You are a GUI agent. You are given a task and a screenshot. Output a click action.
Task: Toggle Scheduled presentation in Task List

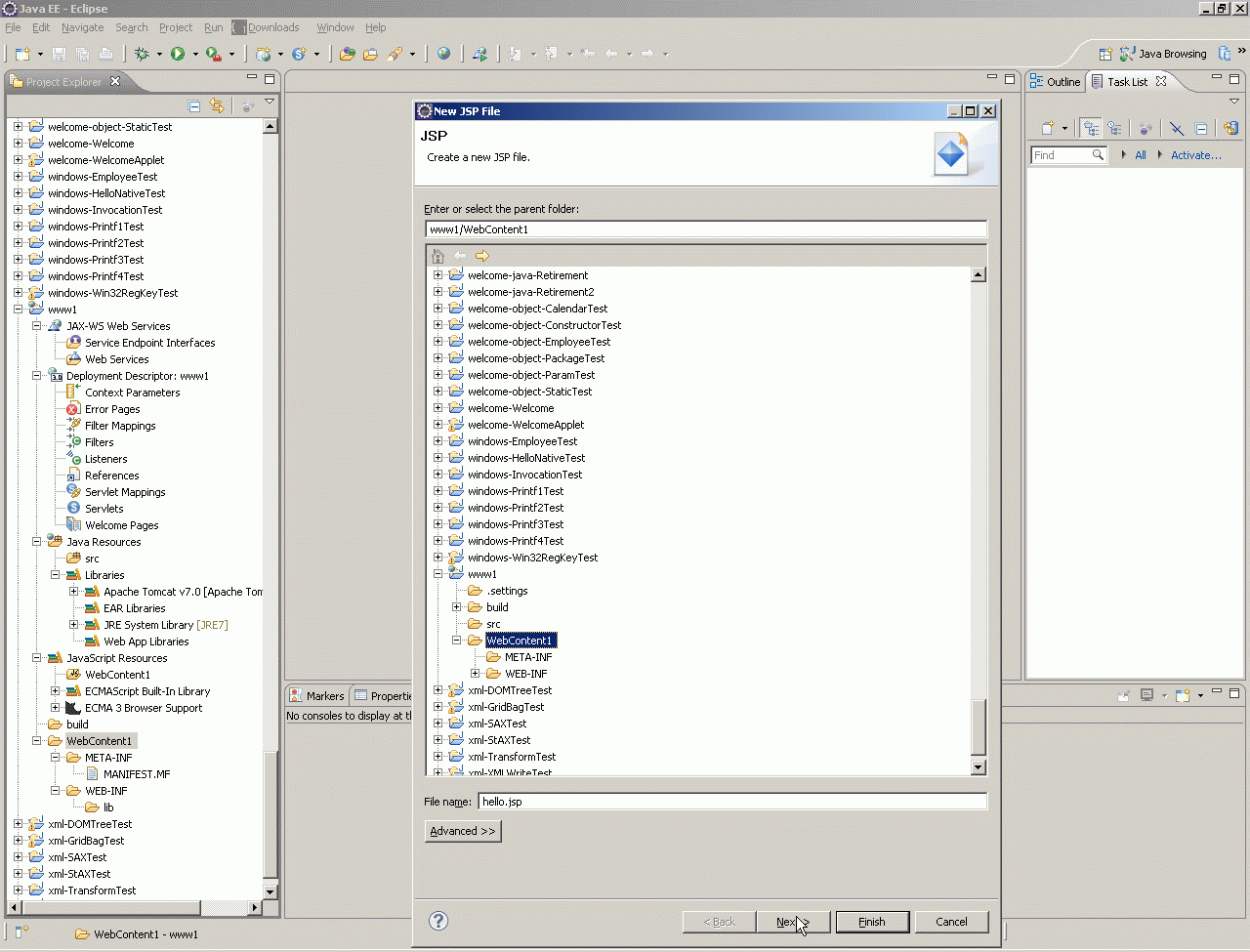tap(1114, 128)
